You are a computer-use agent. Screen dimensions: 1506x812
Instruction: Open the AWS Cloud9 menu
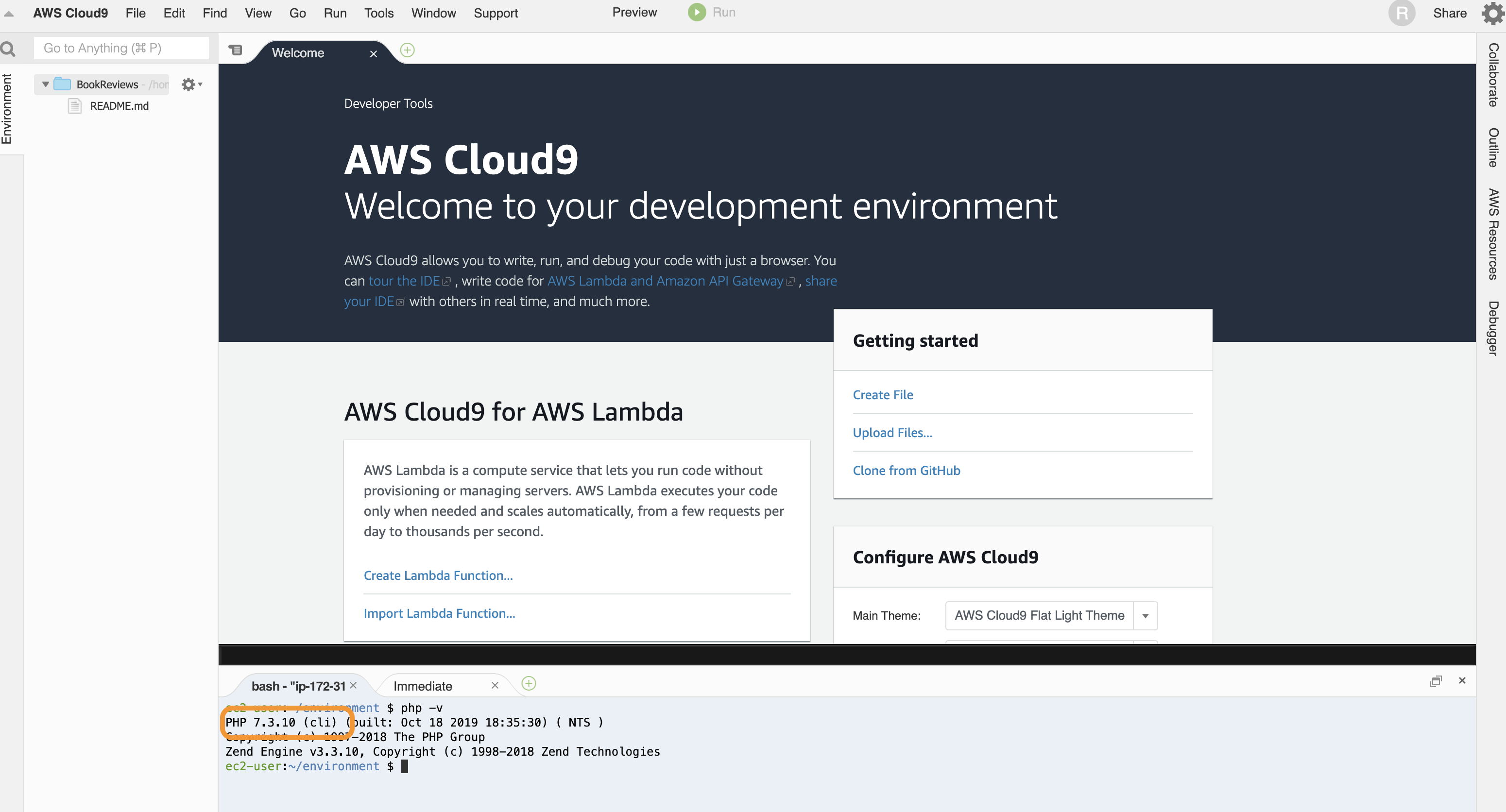click(70, 13)
